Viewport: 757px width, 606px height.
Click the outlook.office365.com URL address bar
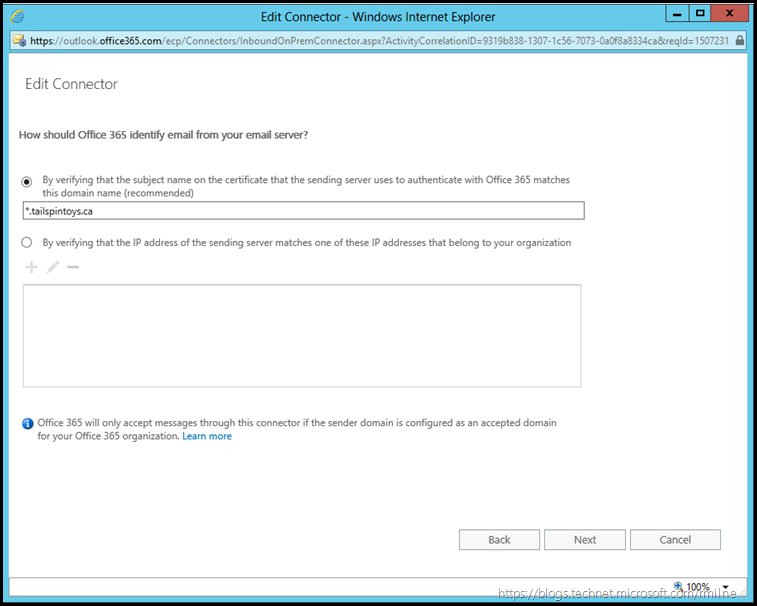[x=370, y=41]
